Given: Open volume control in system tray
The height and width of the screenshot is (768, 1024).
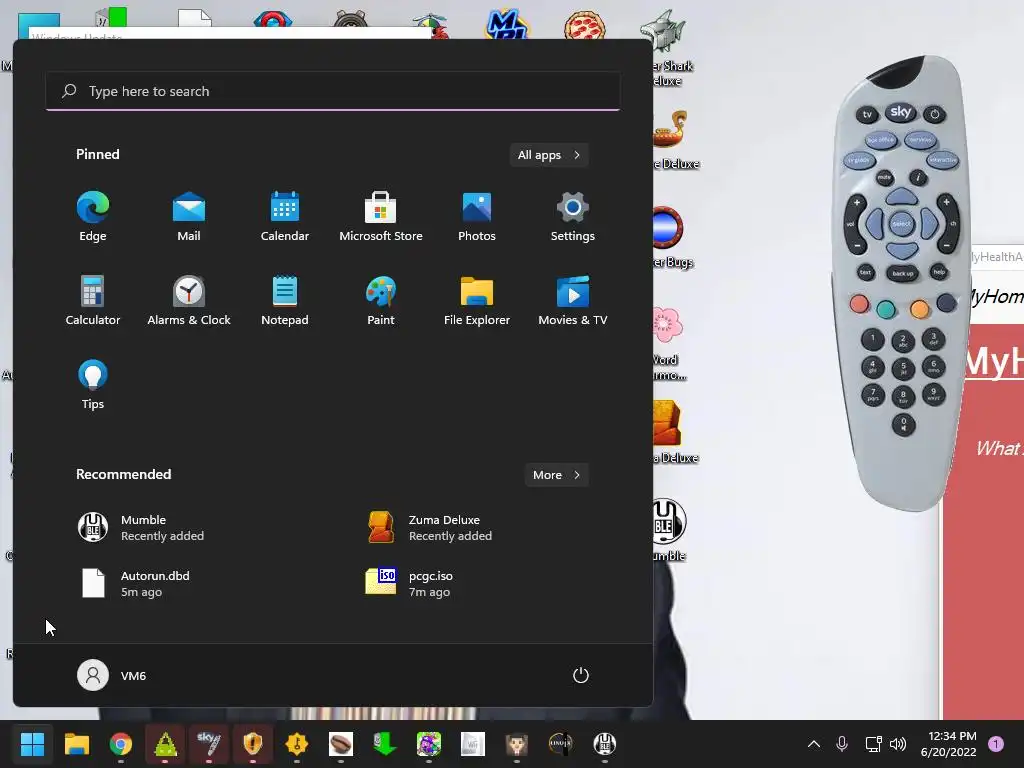Looking at the screenshot, I should tap(898, 744).
